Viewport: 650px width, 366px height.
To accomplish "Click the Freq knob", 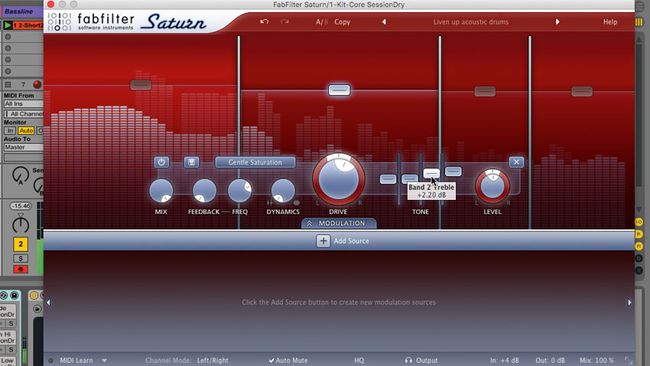I will 240,191.
